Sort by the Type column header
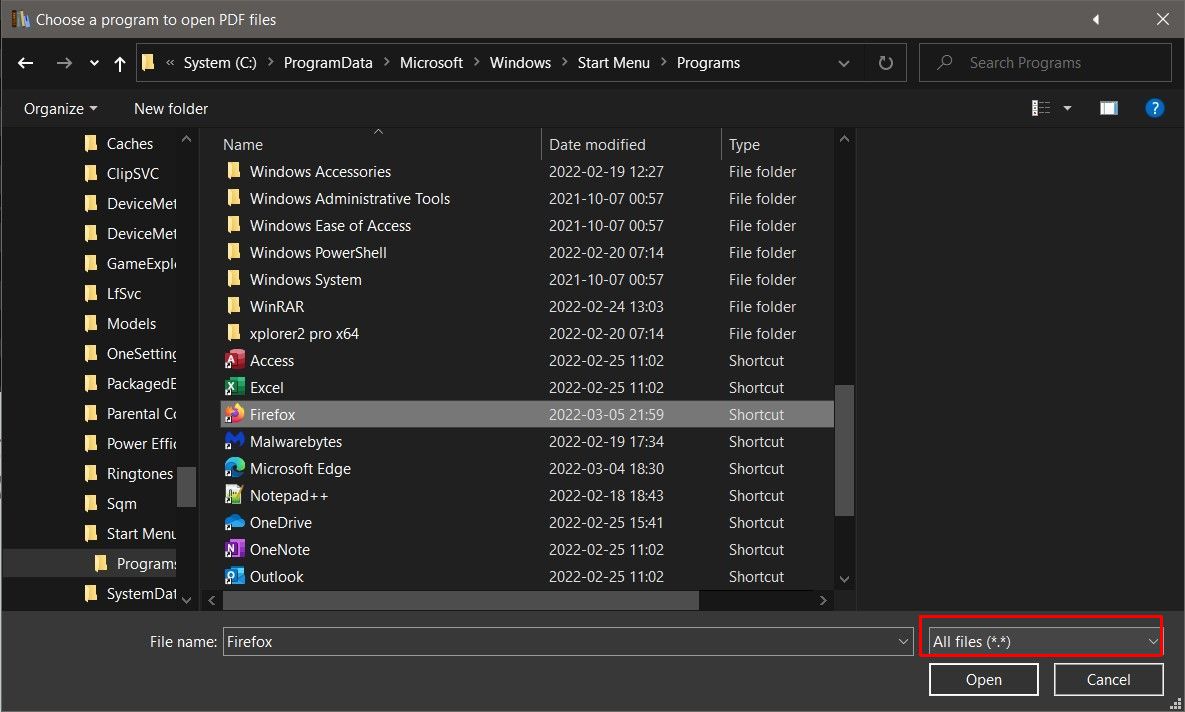Image resolution: width=1185 pixels, height=712 pixels. pos(744,144)
